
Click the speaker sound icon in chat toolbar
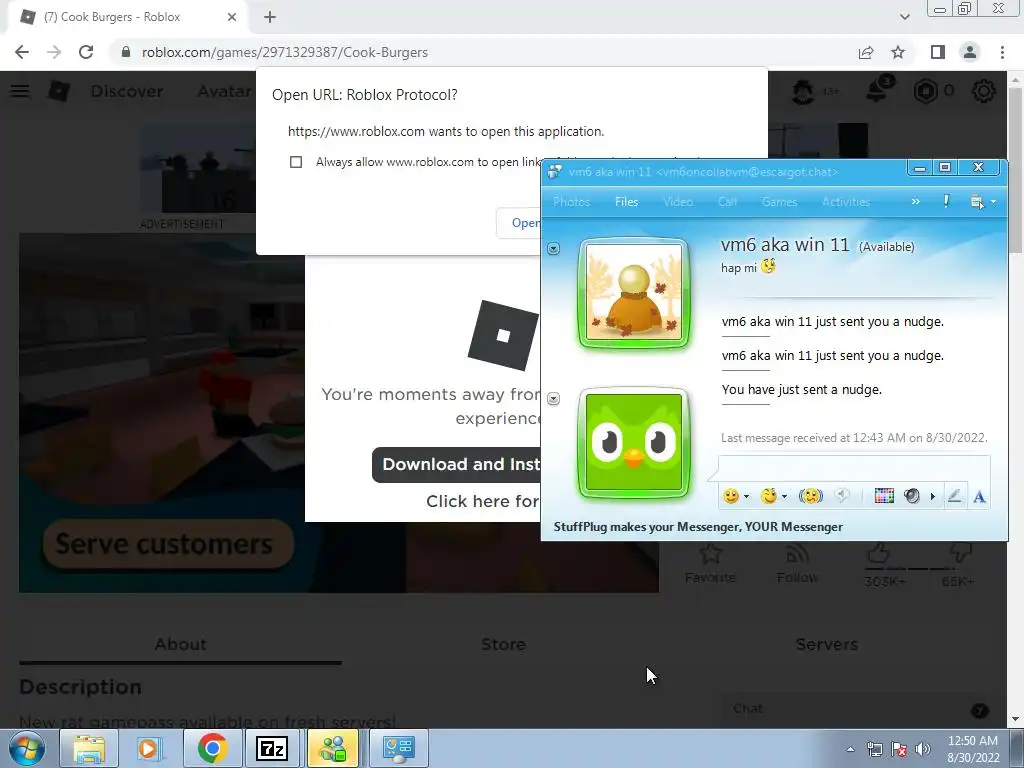912,496
